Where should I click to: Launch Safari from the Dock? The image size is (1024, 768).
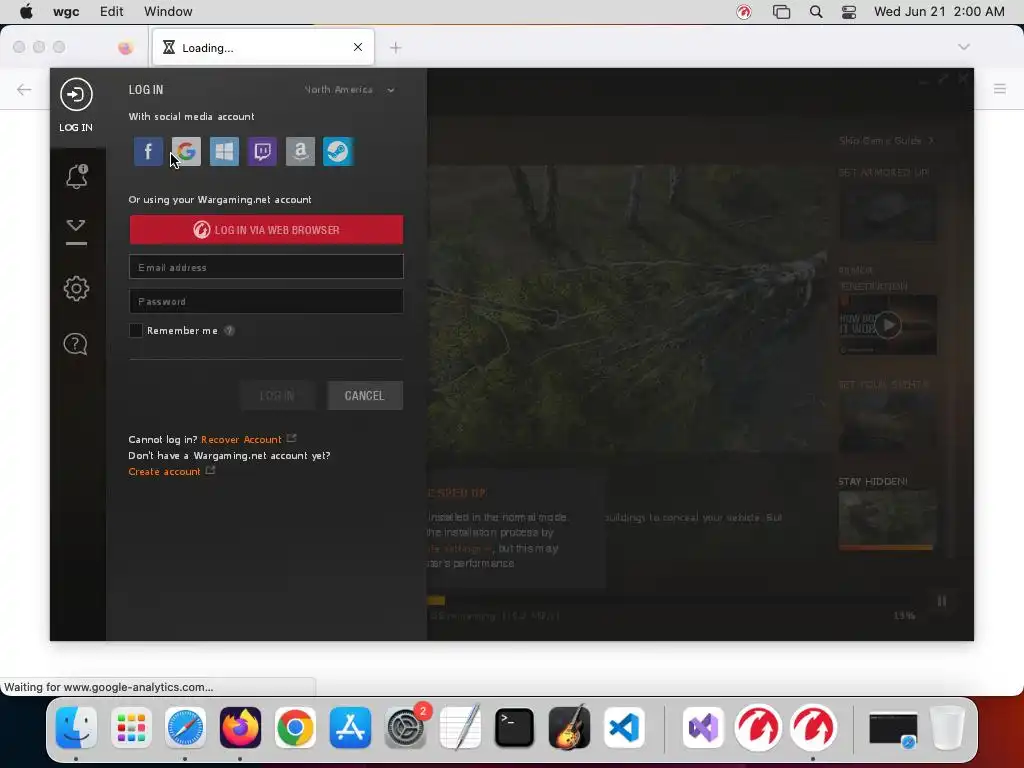pos(185,727)
